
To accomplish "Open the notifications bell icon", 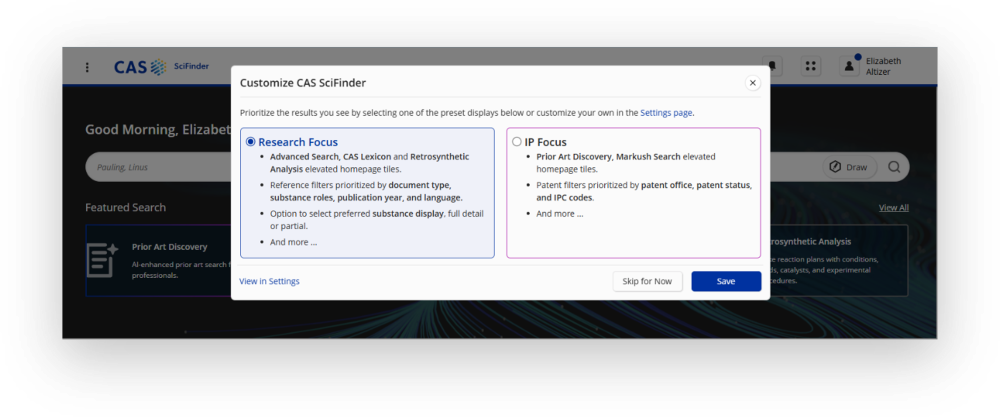I will click(x=773, y=66).
